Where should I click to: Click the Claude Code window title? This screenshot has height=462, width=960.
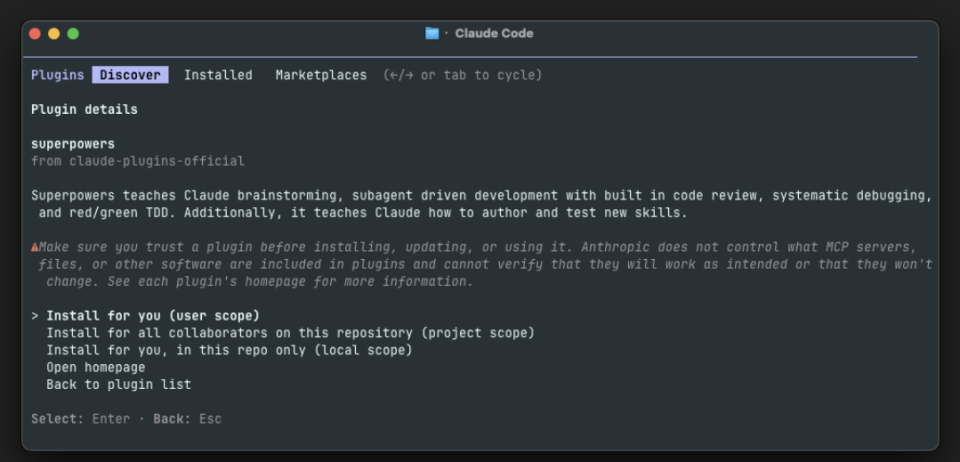[x=494, y=34]
